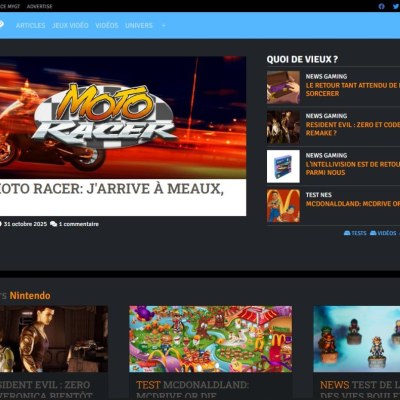This screenshot has width=400, height=400.
Task: Click the site logo icon left of Articles
Action: click(x=1, y=24)
